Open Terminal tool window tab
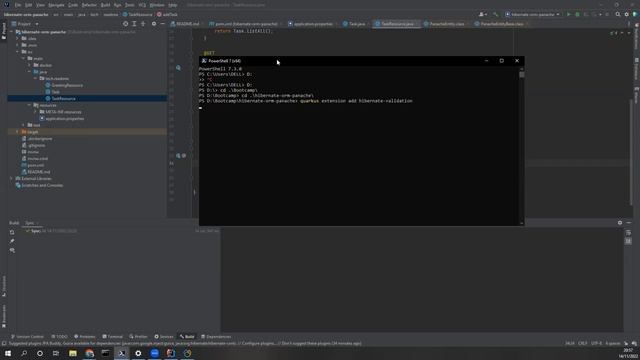Image resolution: width=640 pixels, height=360 pixels. pyautogui.click(x=112, y=337)
